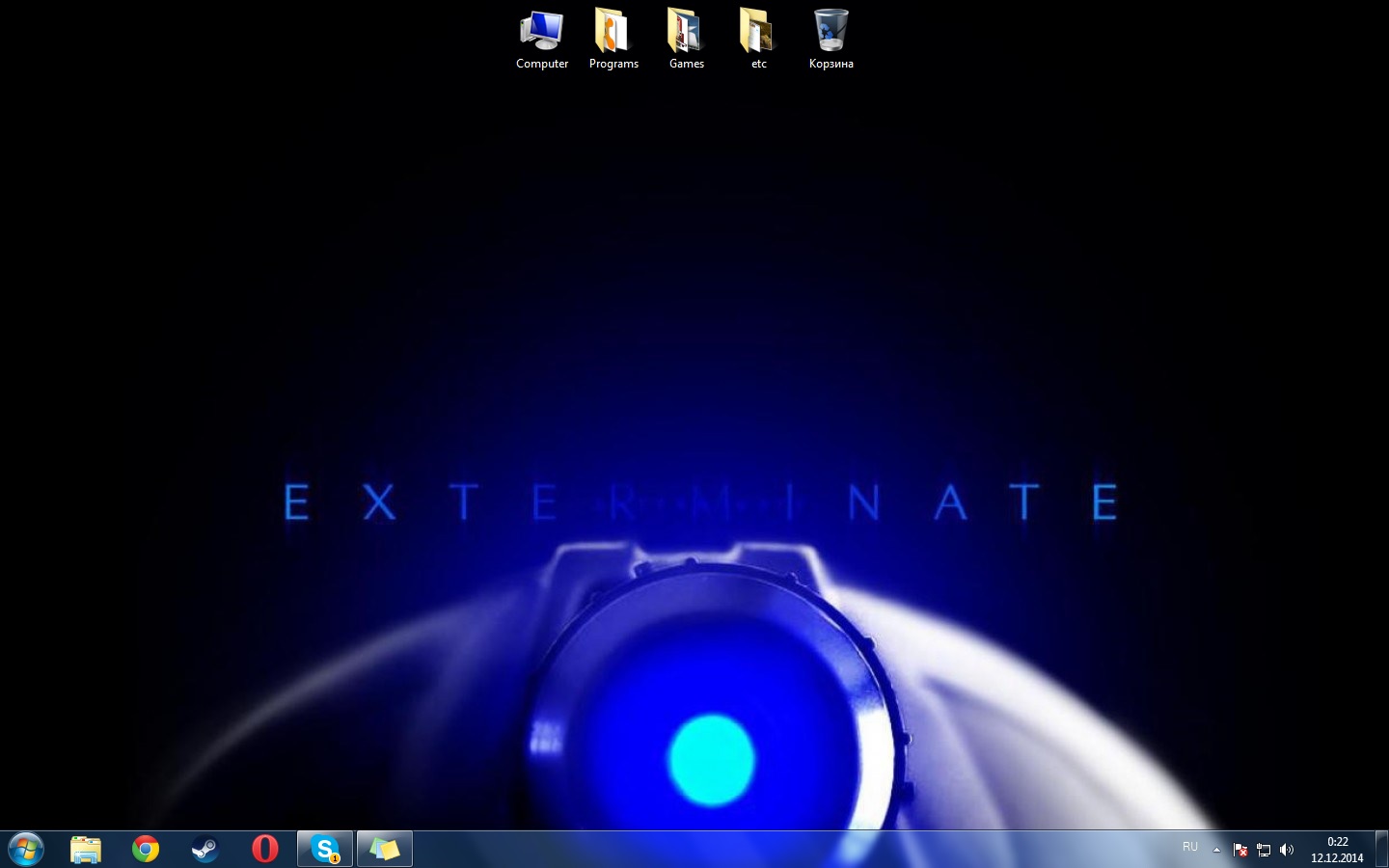Open the Computer desktop icon
The width and height of the screenshot is (1389, 868).
tap(542, 41)
